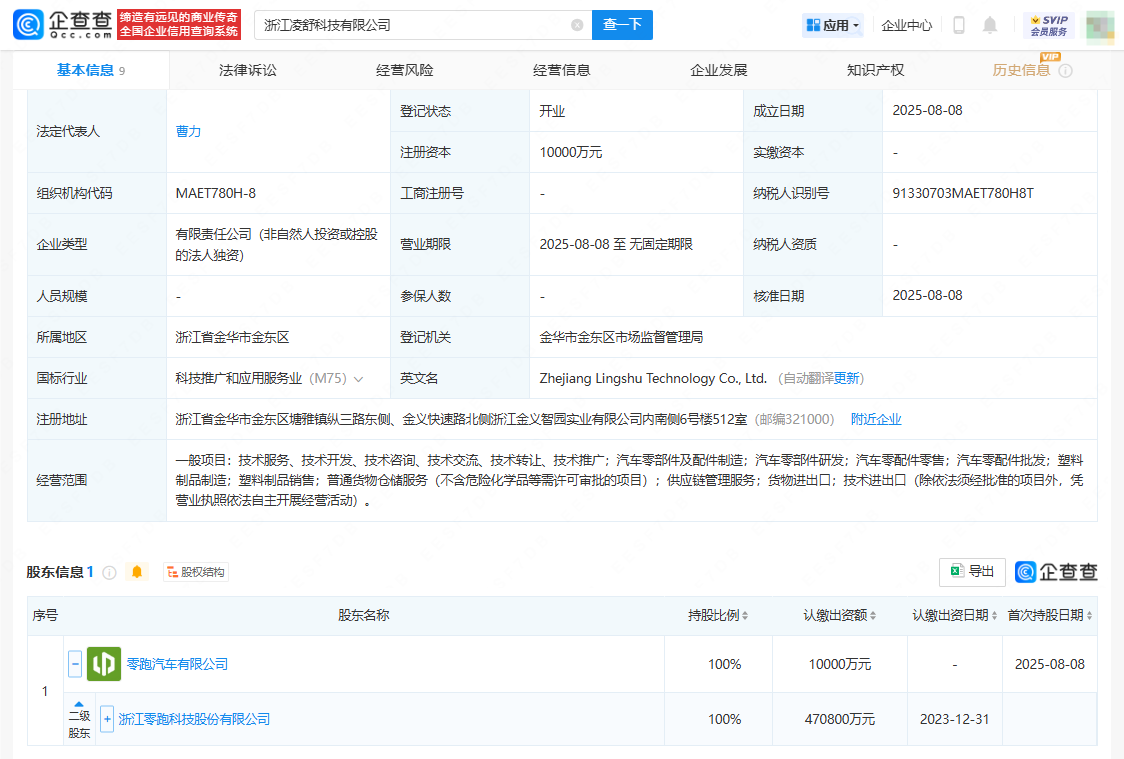Image resolution: width=1124 pixels, height=759 pixels.
Task: Open legal representative 曹力 link
Action: point(189,131)
